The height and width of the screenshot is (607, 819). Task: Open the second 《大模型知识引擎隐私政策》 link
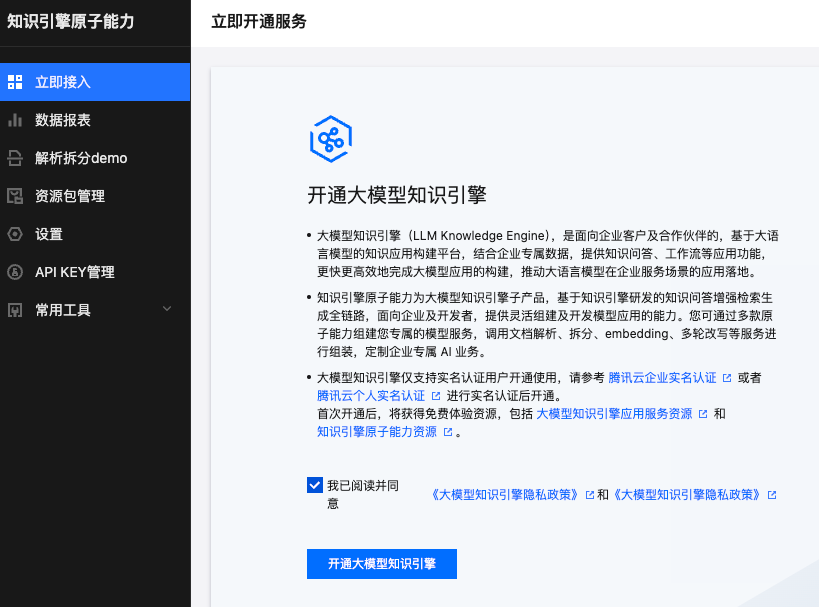(x=687, y=495)
